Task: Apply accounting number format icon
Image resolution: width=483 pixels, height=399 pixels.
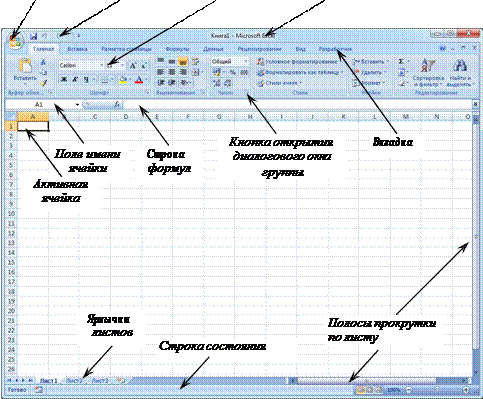Action: pos(216,72)
